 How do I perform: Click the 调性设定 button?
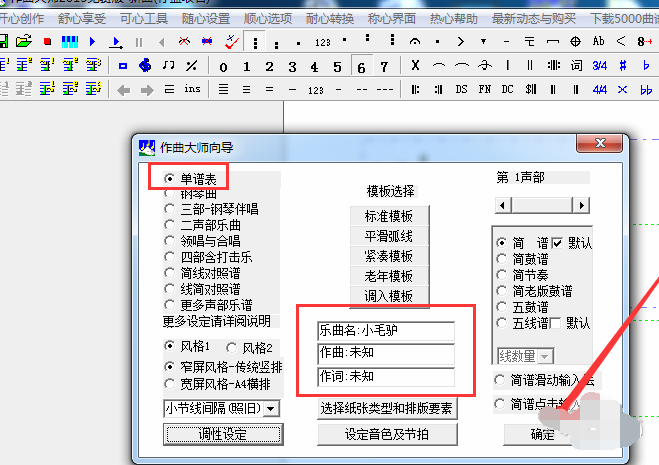click(221, 434)
